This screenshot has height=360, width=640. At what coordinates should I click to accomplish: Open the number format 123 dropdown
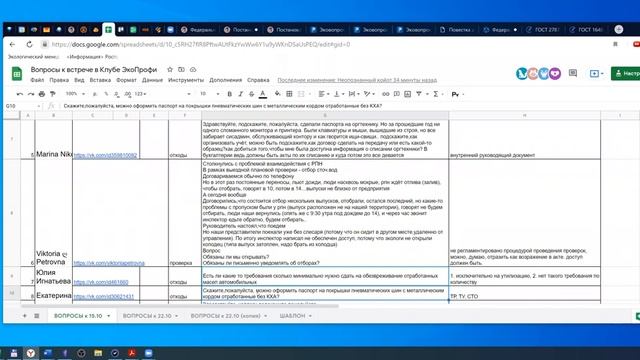(140, 94)
